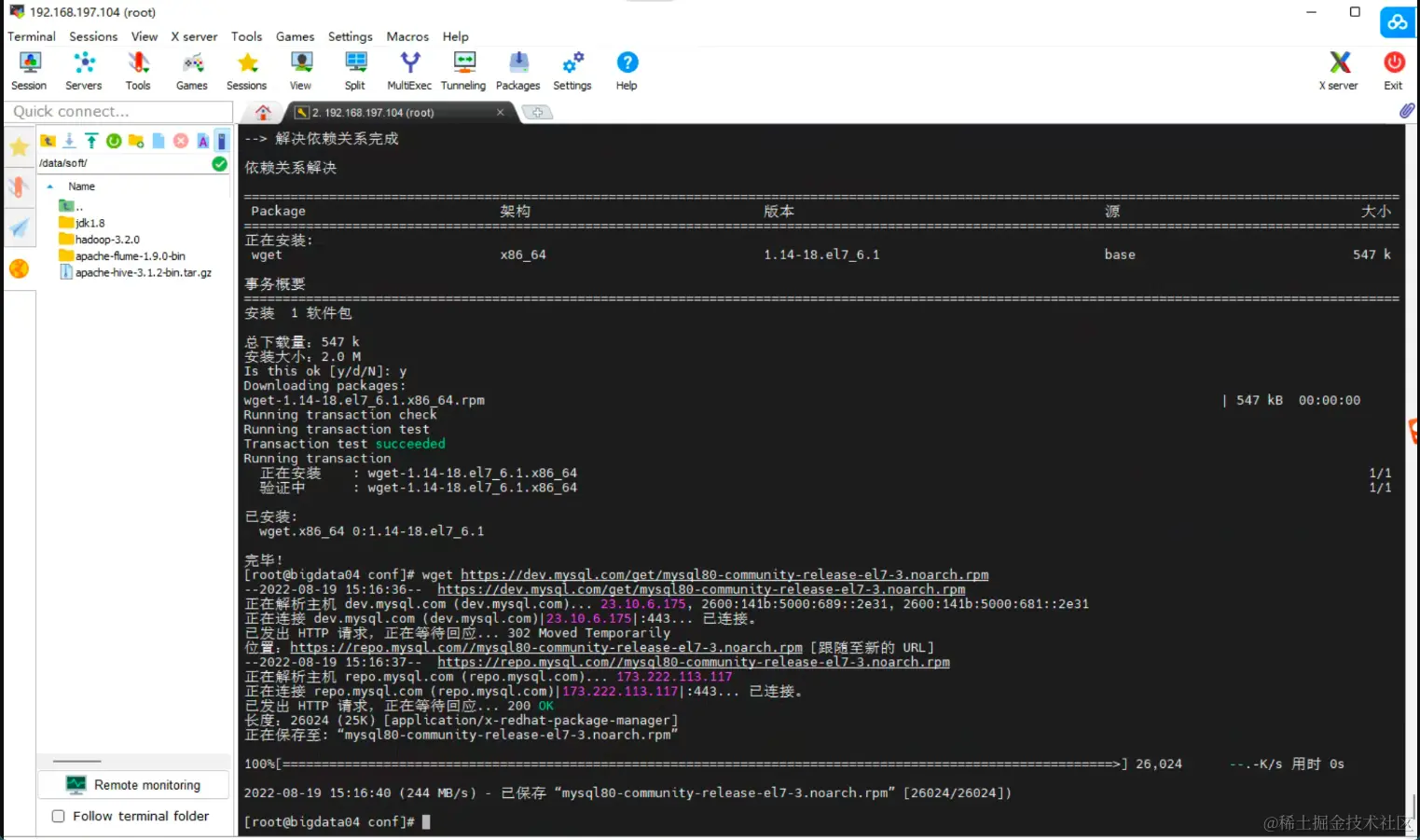1420x840 pixels.
Task: Click the Games toolbar icon
Action: 192,71
